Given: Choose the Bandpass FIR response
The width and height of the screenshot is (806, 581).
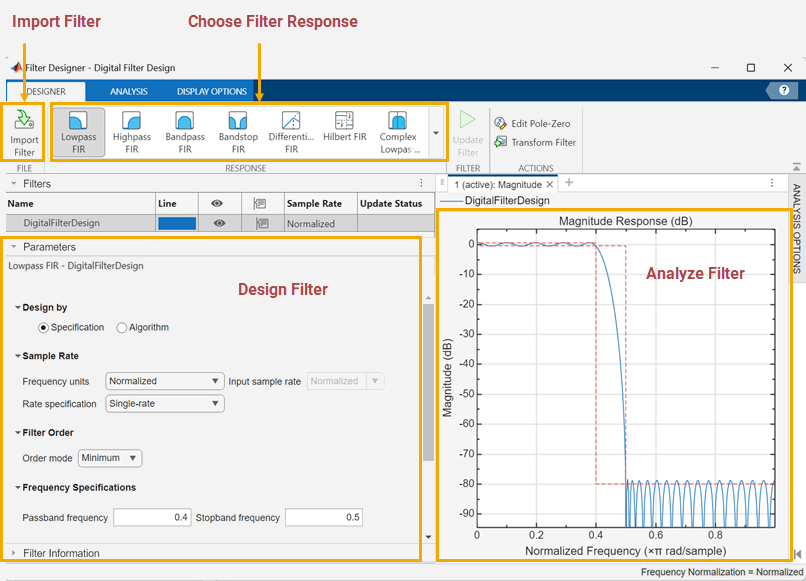Looking at the screenshot, I should click(x=184, y=131).
